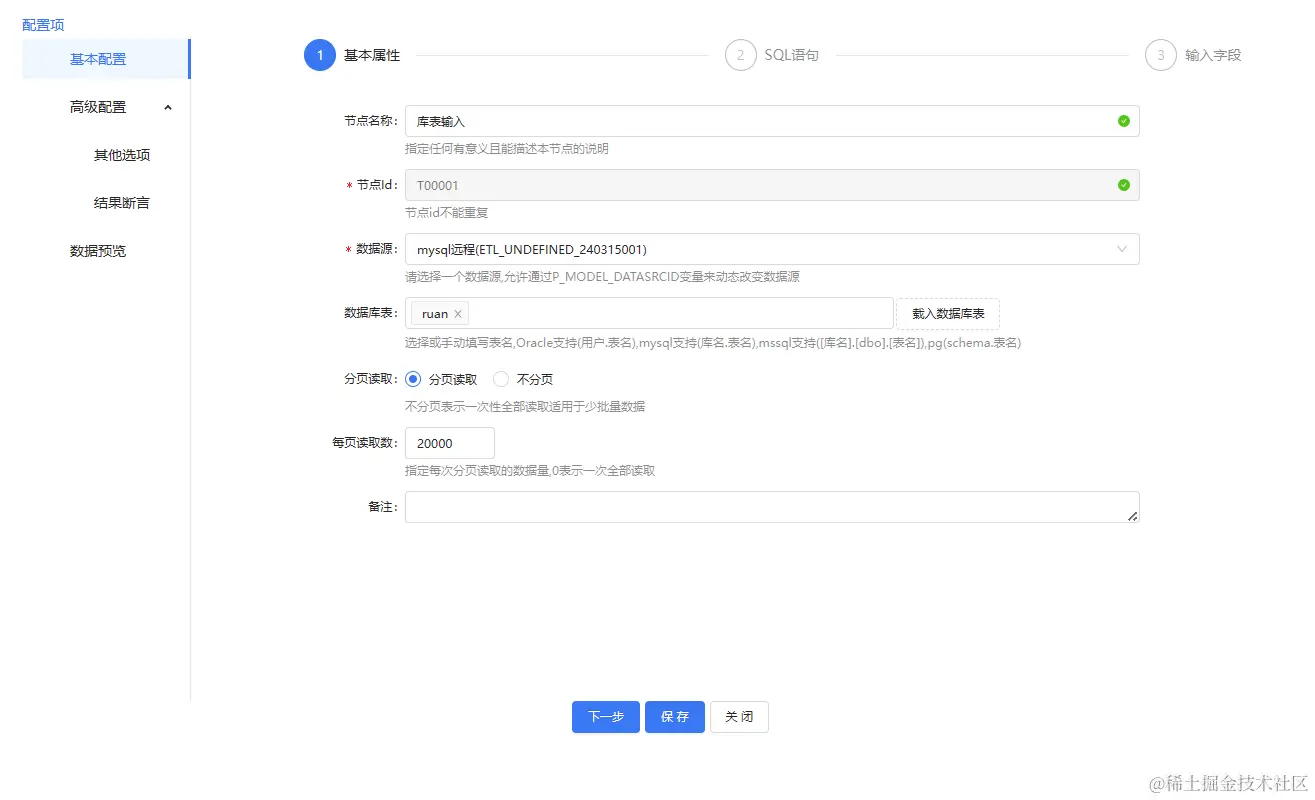Open 基本配置 in the sidebar
The width and height of the screenshot is (1315, 800).
pyautogui.click(x=106, y=59)
